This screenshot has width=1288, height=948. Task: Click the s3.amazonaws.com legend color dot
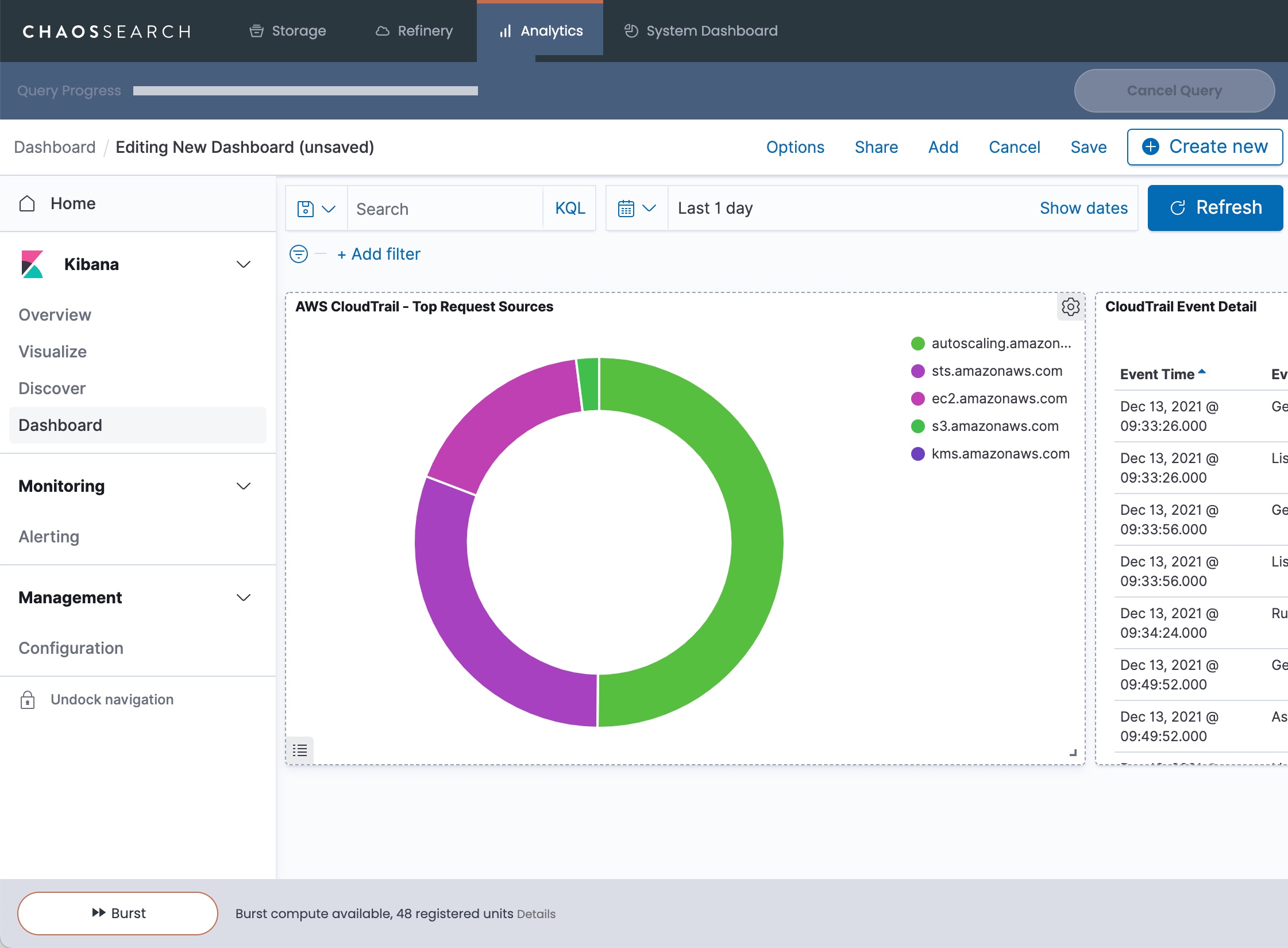point(918,426)
